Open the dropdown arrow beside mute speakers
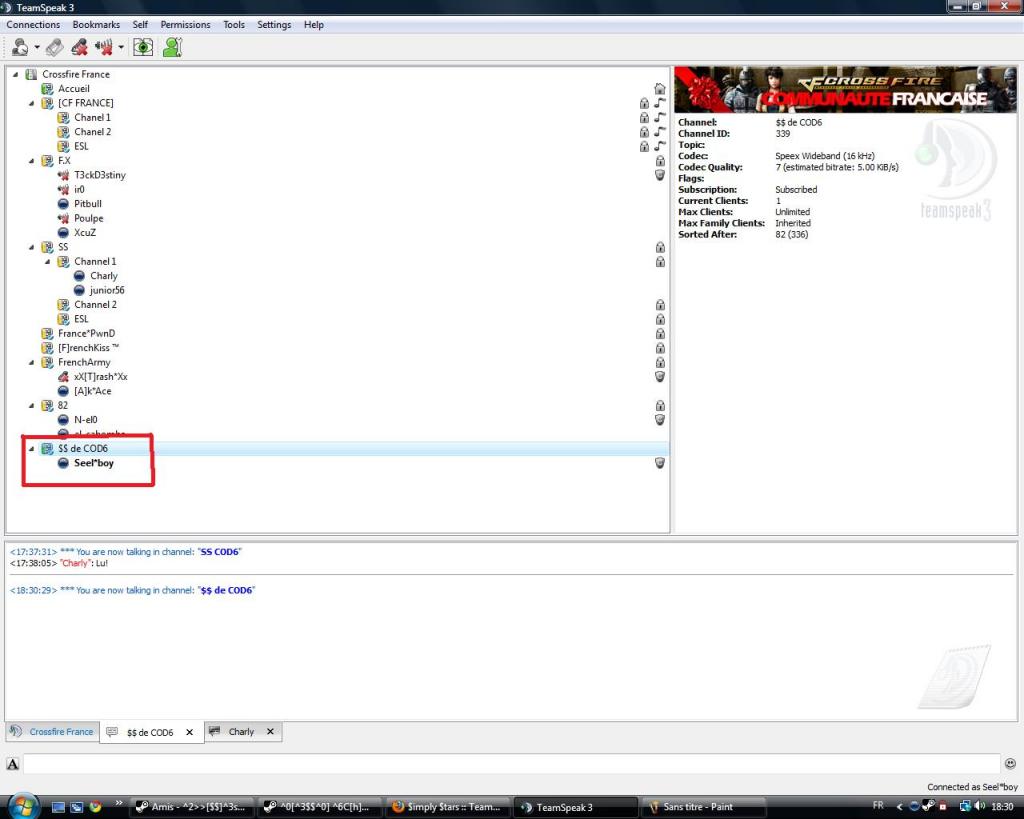Screen dimensions: 1024x819 121,47
